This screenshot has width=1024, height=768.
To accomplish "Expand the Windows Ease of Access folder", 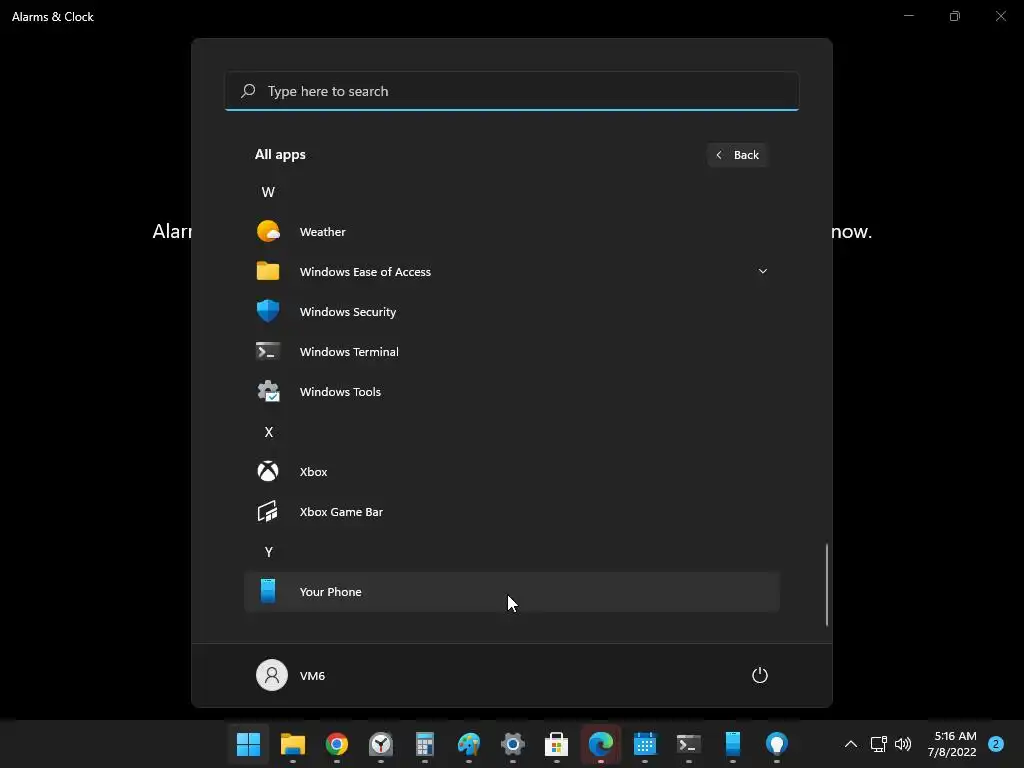I will 762,271.
